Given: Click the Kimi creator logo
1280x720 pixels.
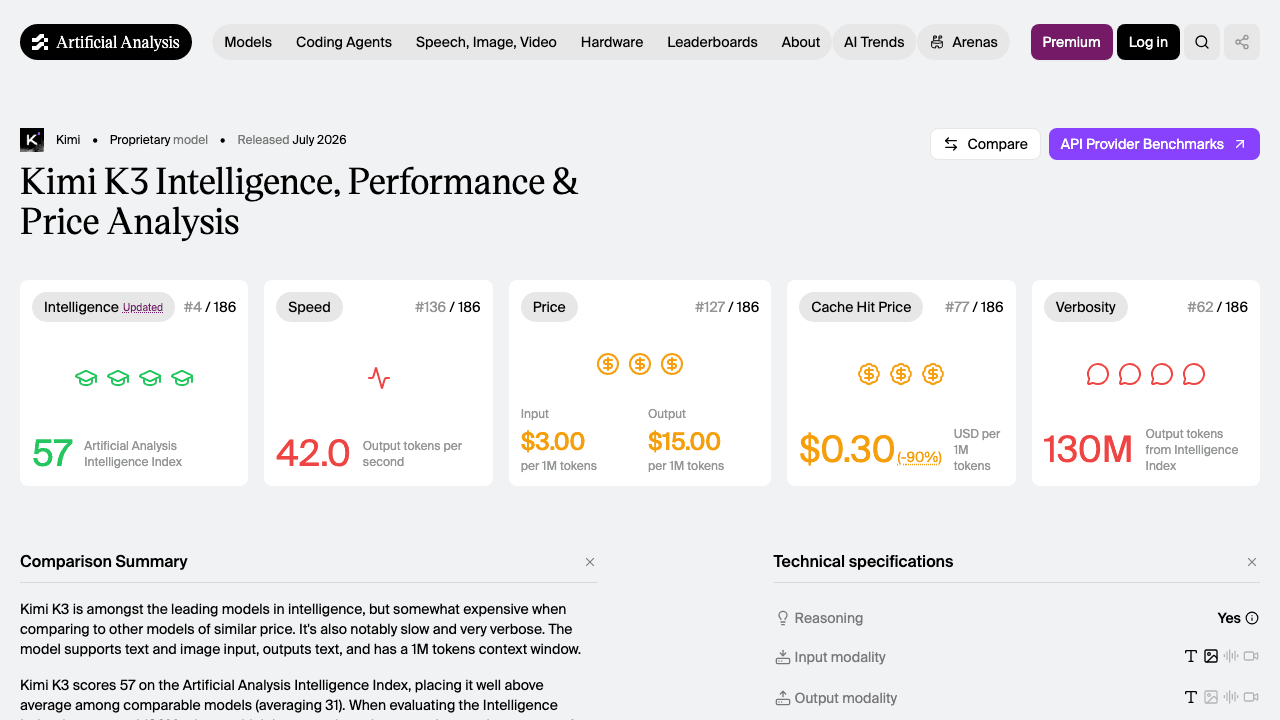Looking at the screenshot, I should (x=32, y=140).
